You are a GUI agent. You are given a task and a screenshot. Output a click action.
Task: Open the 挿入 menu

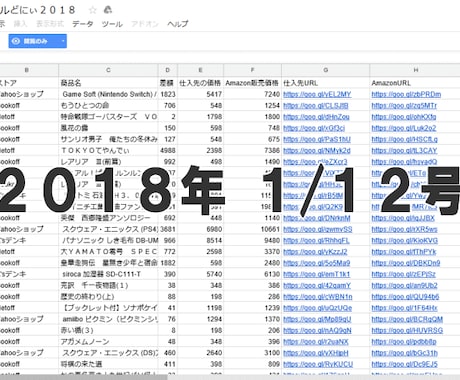20,24
